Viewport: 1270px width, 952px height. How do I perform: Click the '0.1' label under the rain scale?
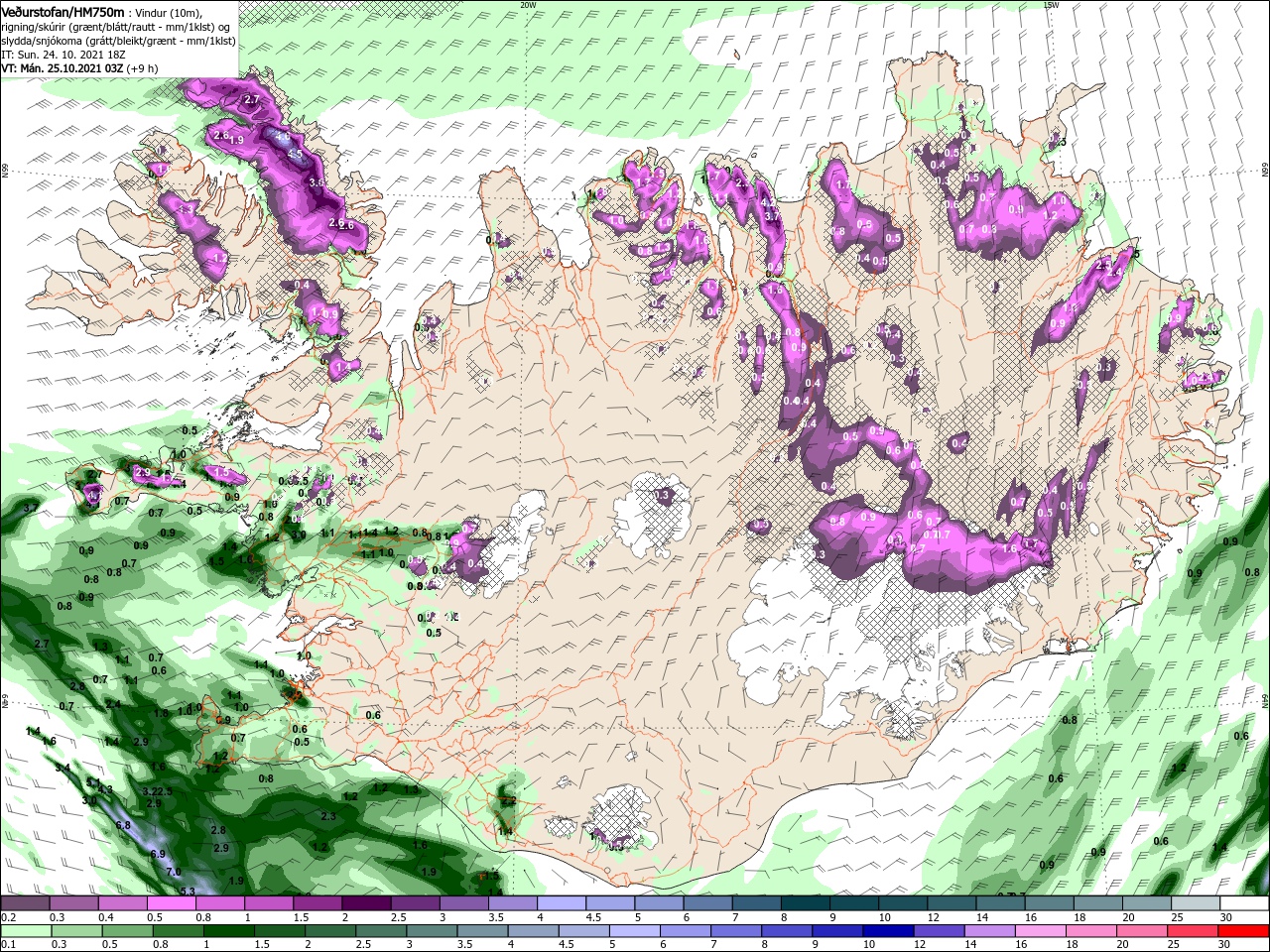click(9, 945)
